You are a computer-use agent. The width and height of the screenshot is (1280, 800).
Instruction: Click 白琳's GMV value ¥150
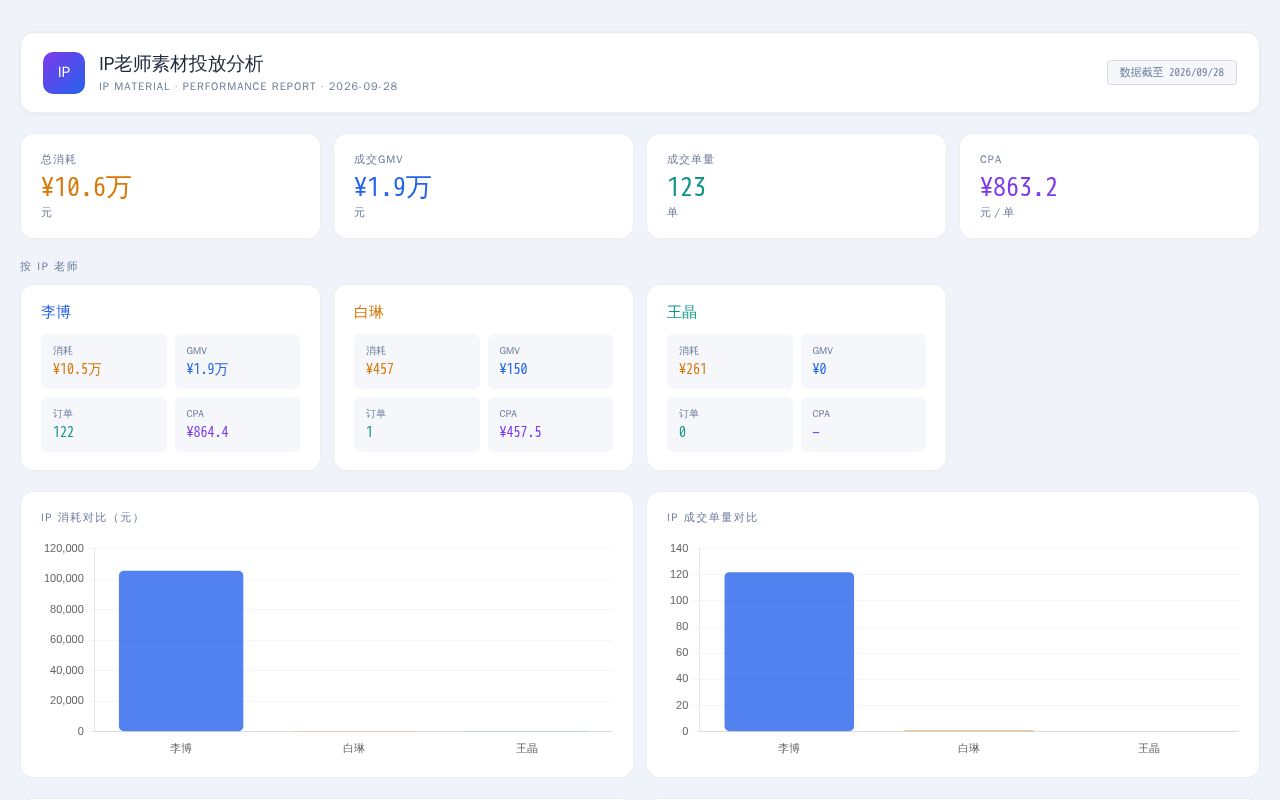pyautogui.click(x=513, y=369)
